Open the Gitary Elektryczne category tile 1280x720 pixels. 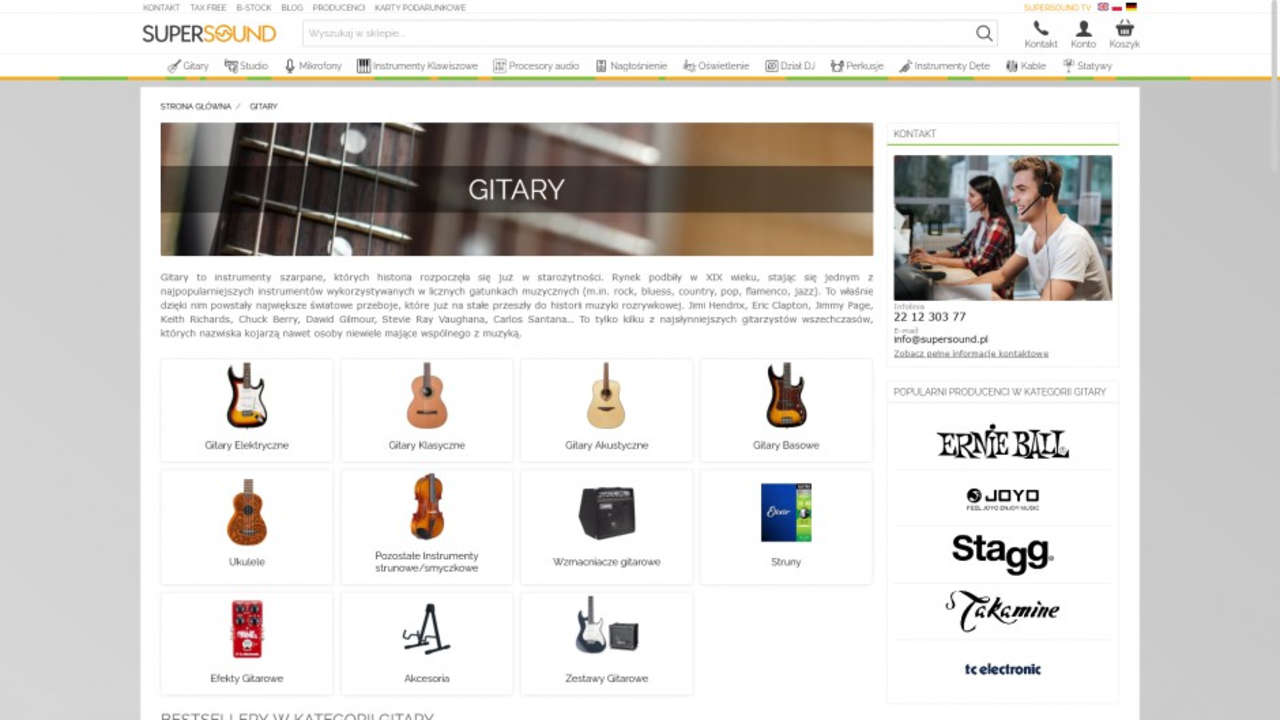(247, 410)
